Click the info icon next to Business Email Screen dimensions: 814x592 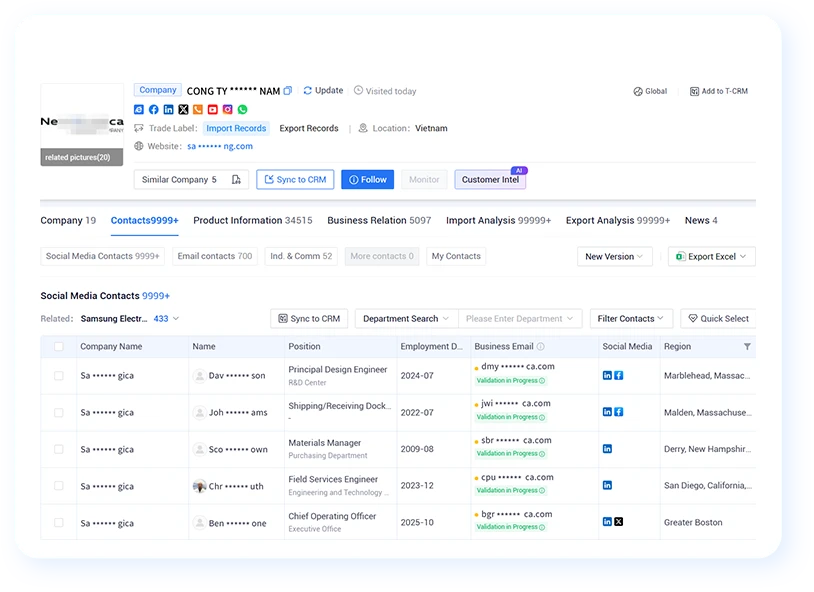[540, 346]
